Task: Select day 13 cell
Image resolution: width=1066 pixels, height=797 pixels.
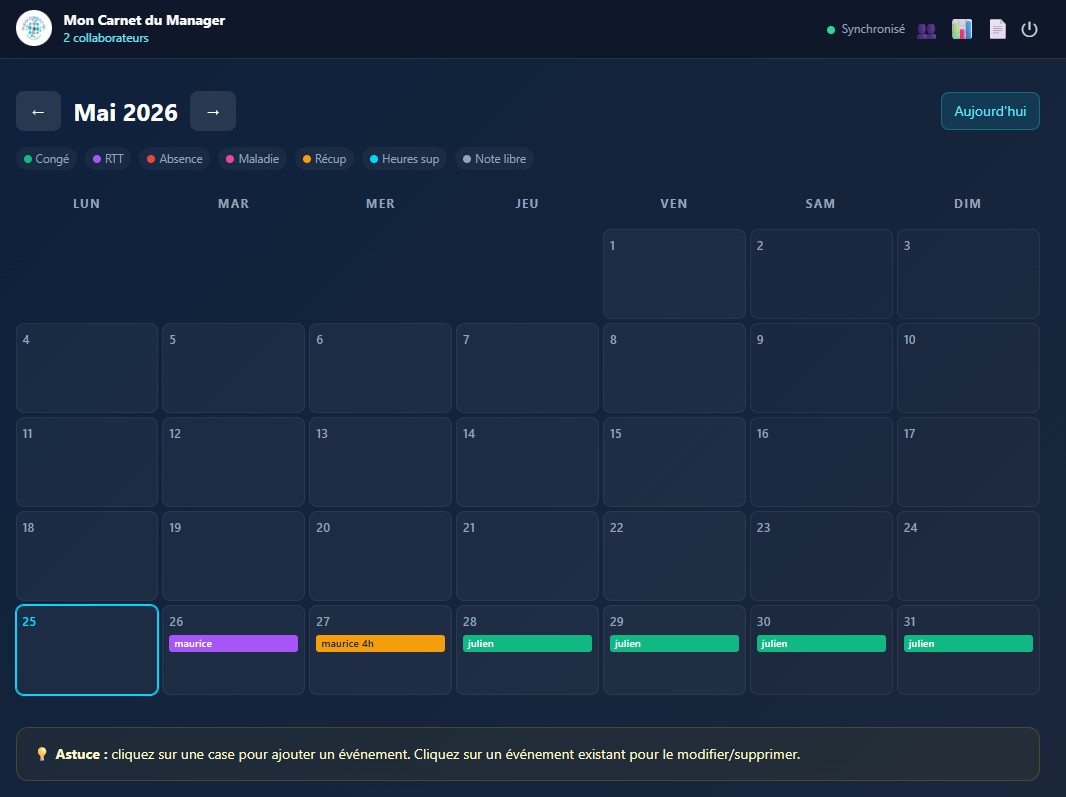Action: pos(380,462)
